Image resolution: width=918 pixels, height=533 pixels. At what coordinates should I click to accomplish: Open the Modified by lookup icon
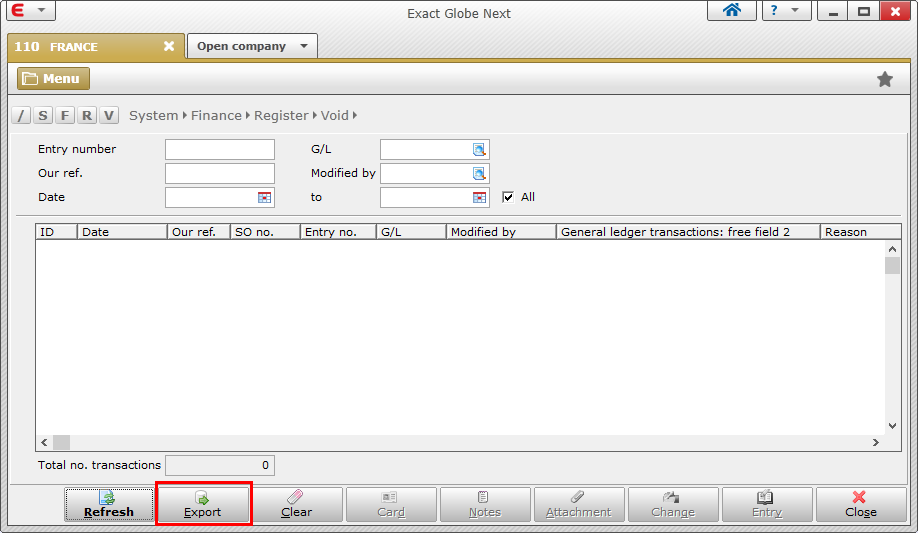pos(479,173)
